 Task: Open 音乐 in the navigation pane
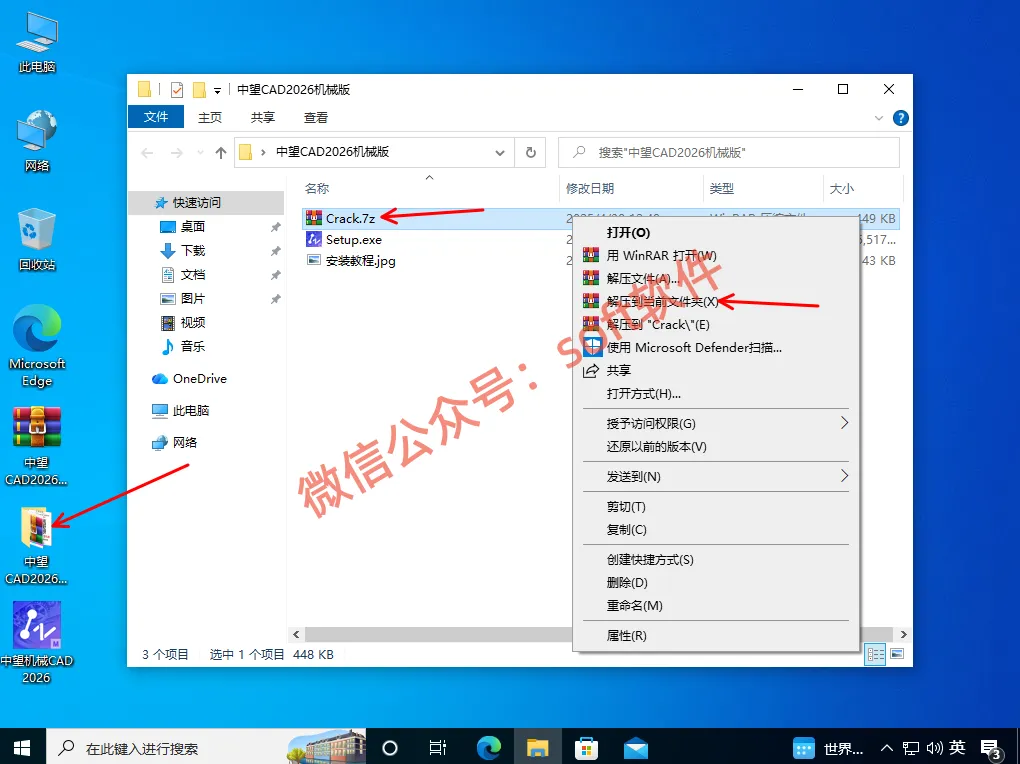pyautogui.click(x=193, y=346)
